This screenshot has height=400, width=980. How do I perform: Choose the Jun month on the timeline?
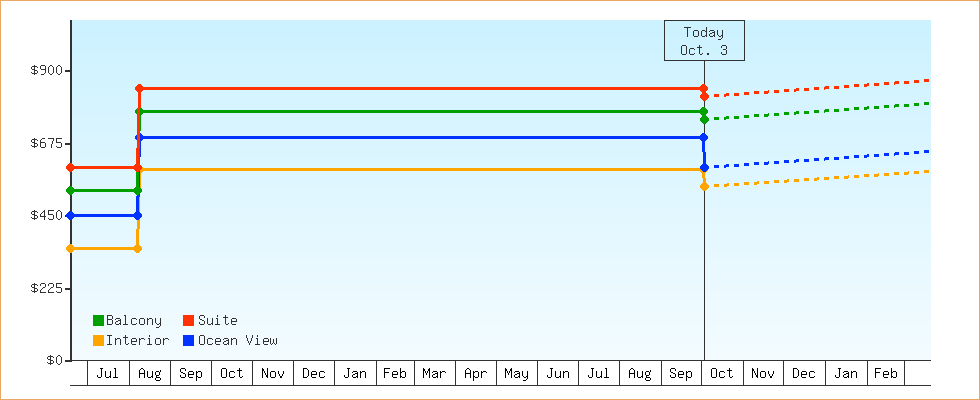coord(558,373)
